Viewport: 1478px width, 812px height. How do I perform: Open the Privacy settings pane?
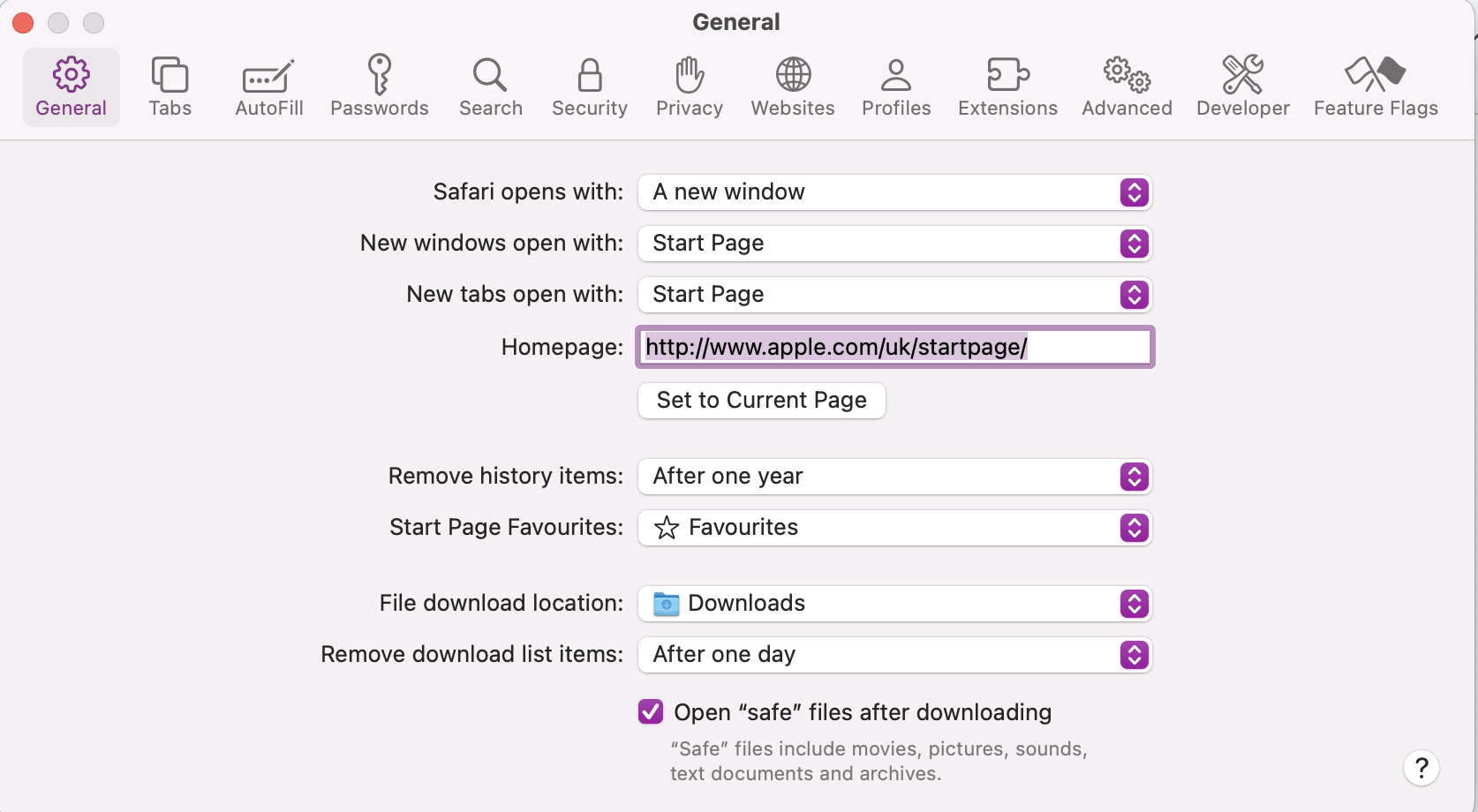pos(689,86)
